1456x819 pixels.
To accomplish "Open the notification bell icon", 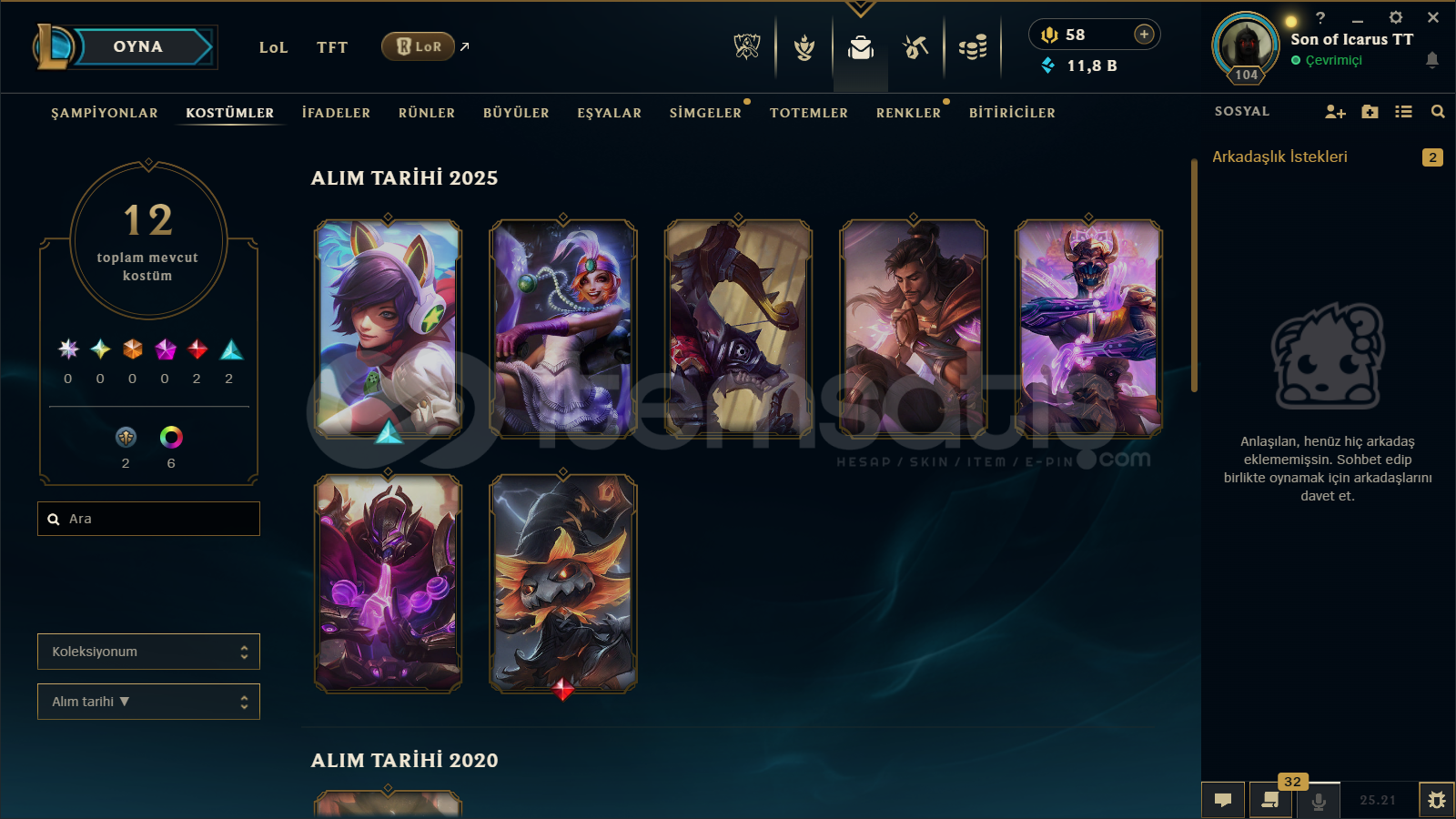I will [x=1431, y=60].
